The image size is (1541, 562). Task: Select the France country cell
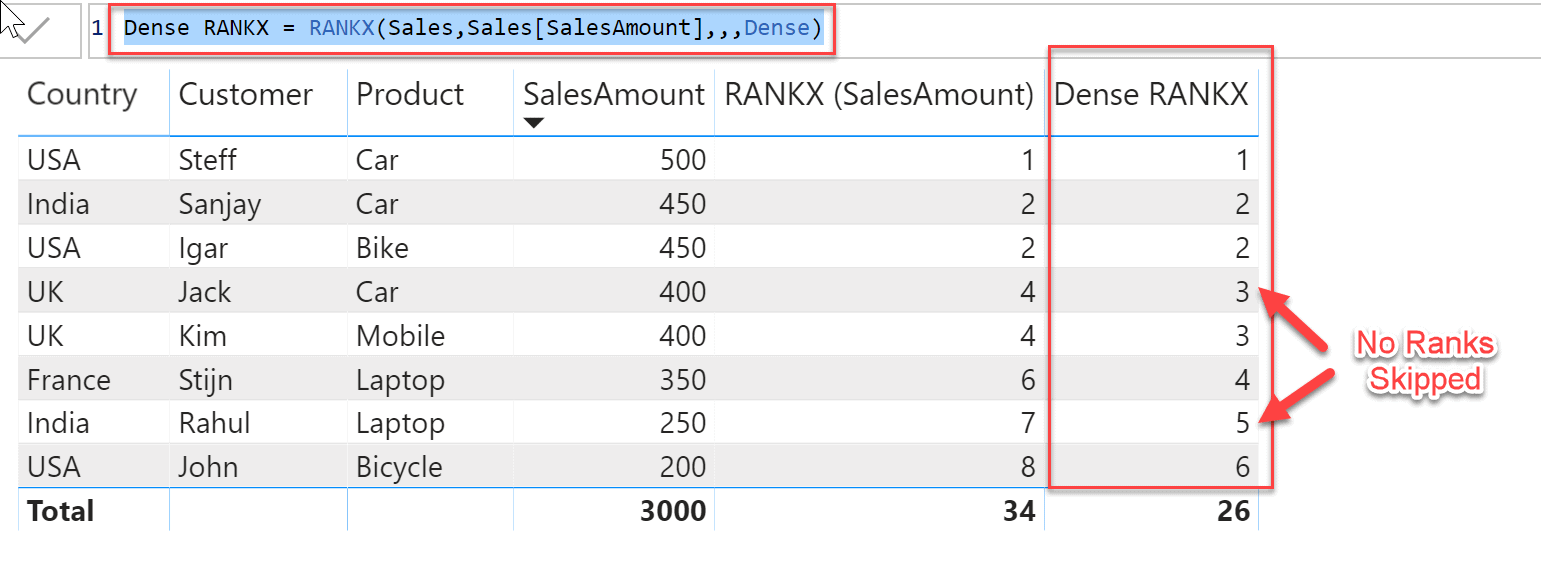[x=69, y=380]
